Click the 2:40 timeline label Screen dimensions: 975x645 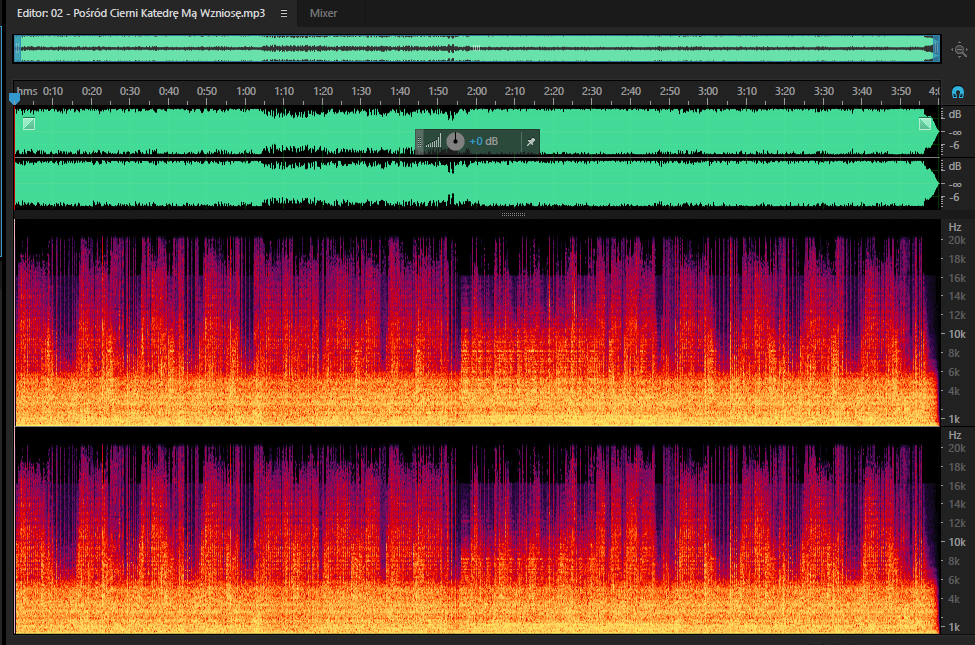click(631, 91)
